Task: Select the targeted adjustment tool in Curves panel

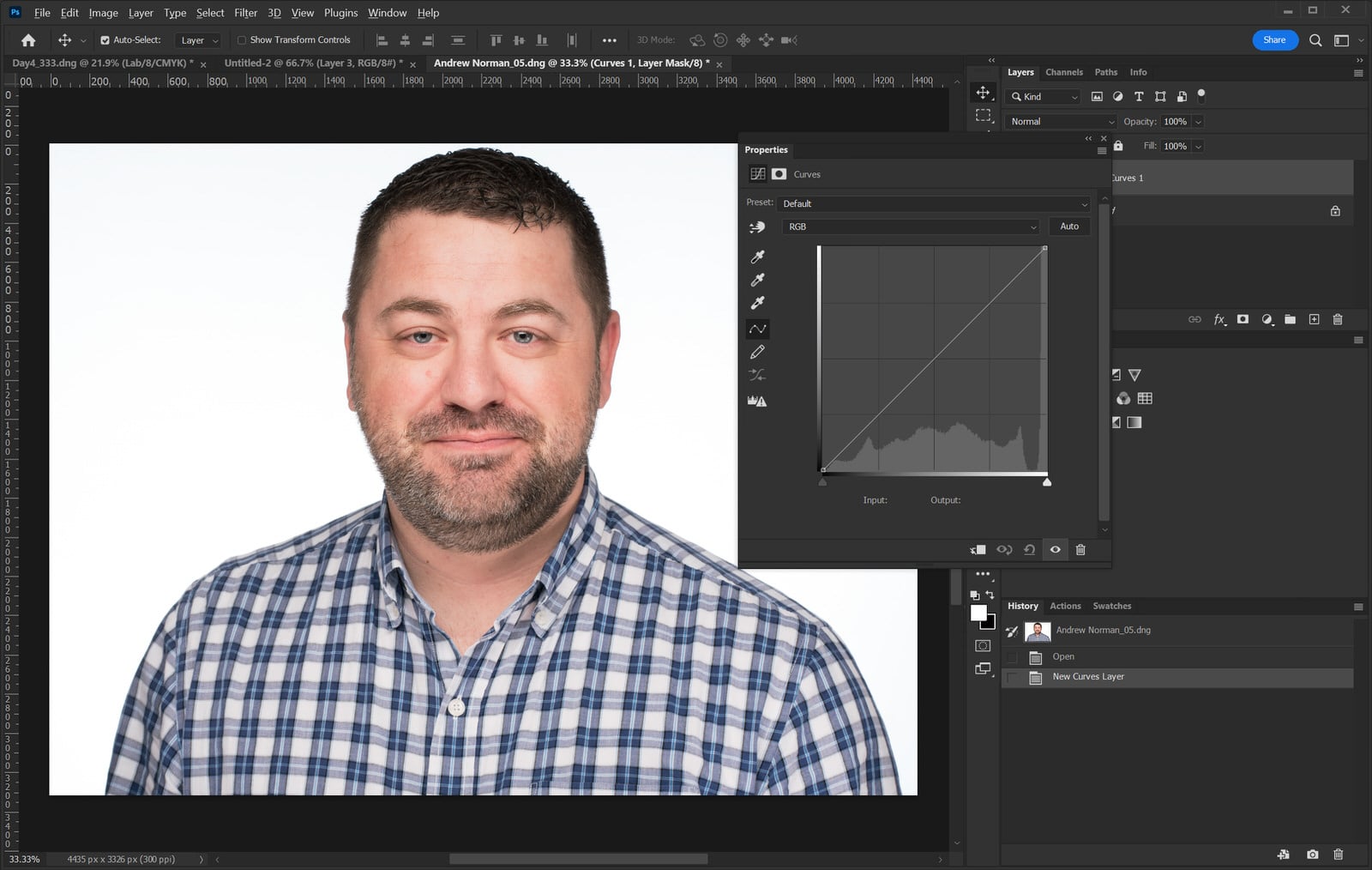Action: [757, 227]
